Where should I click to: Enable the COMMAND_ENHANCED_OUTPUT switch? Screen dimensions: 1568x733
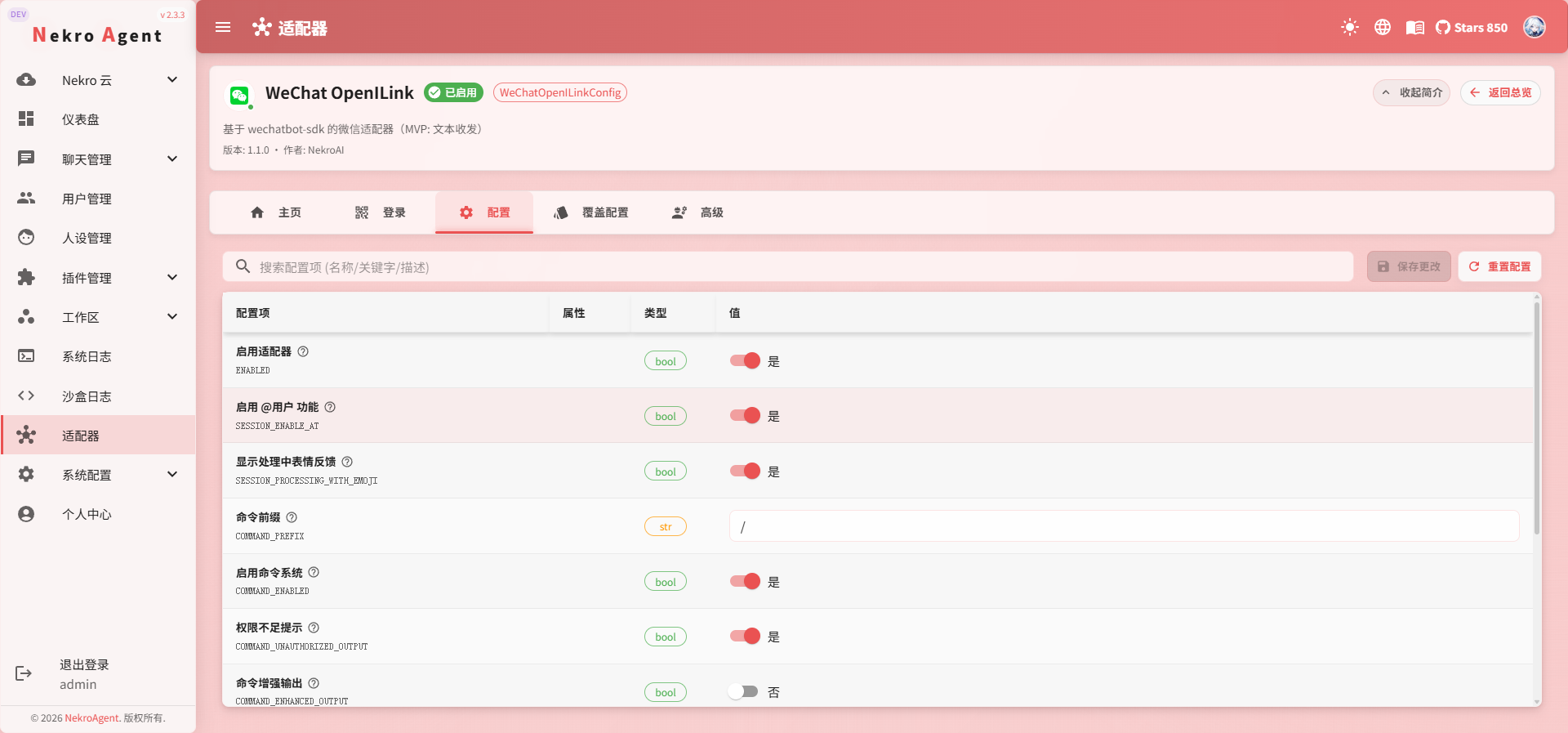pos(743,692)
